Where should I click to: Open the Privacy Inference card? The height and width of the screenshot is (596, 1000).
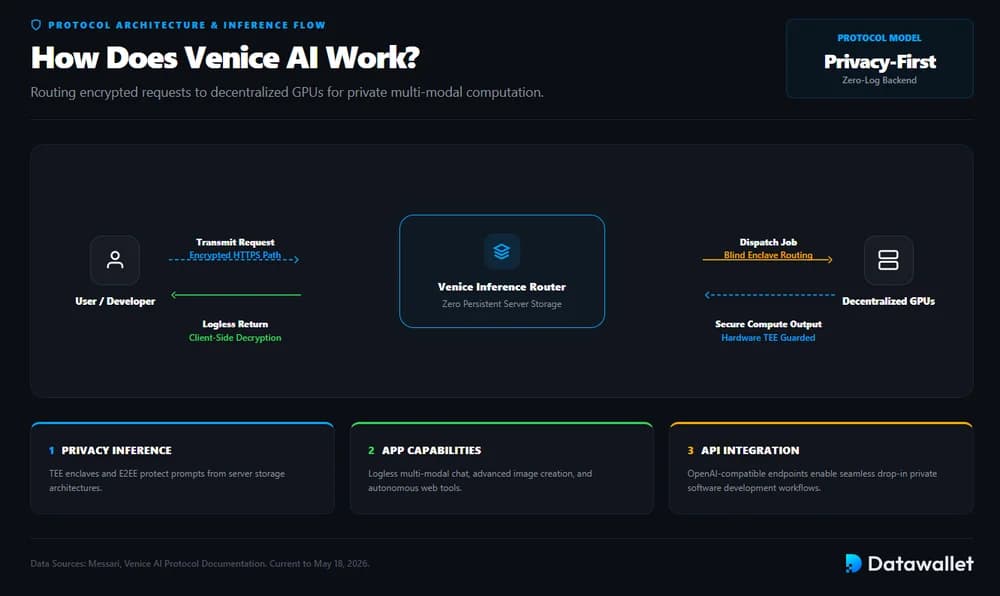coord(182,468)
